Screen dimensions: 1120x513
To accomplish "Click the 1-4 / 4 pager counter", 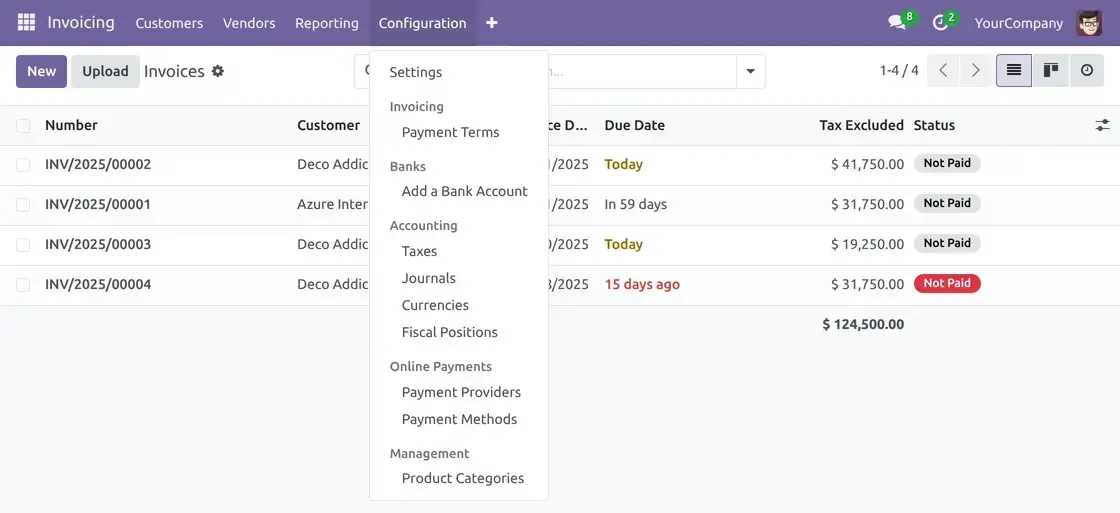I will pos(899,71).
